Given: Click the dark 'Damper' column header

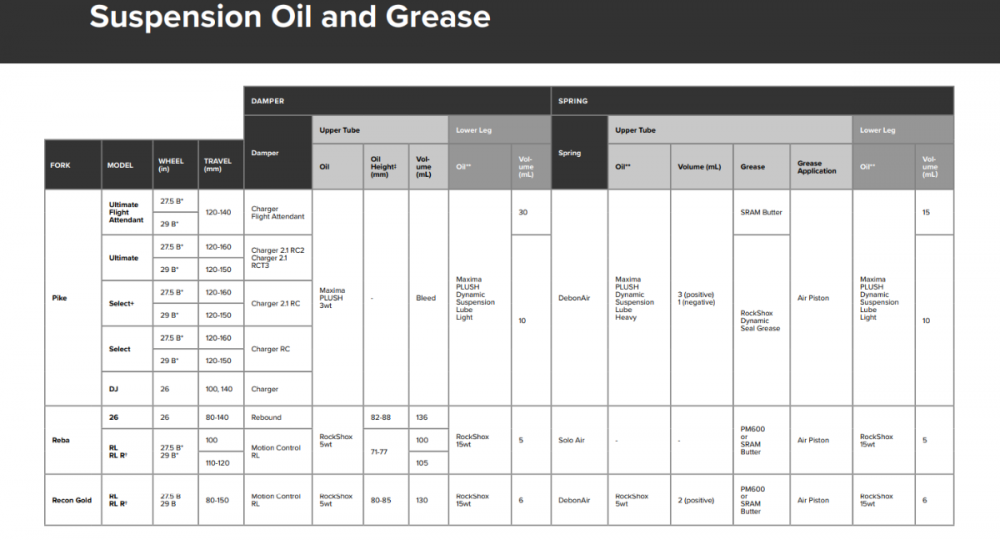Looking at the screenshot, I should coord(277,153).
